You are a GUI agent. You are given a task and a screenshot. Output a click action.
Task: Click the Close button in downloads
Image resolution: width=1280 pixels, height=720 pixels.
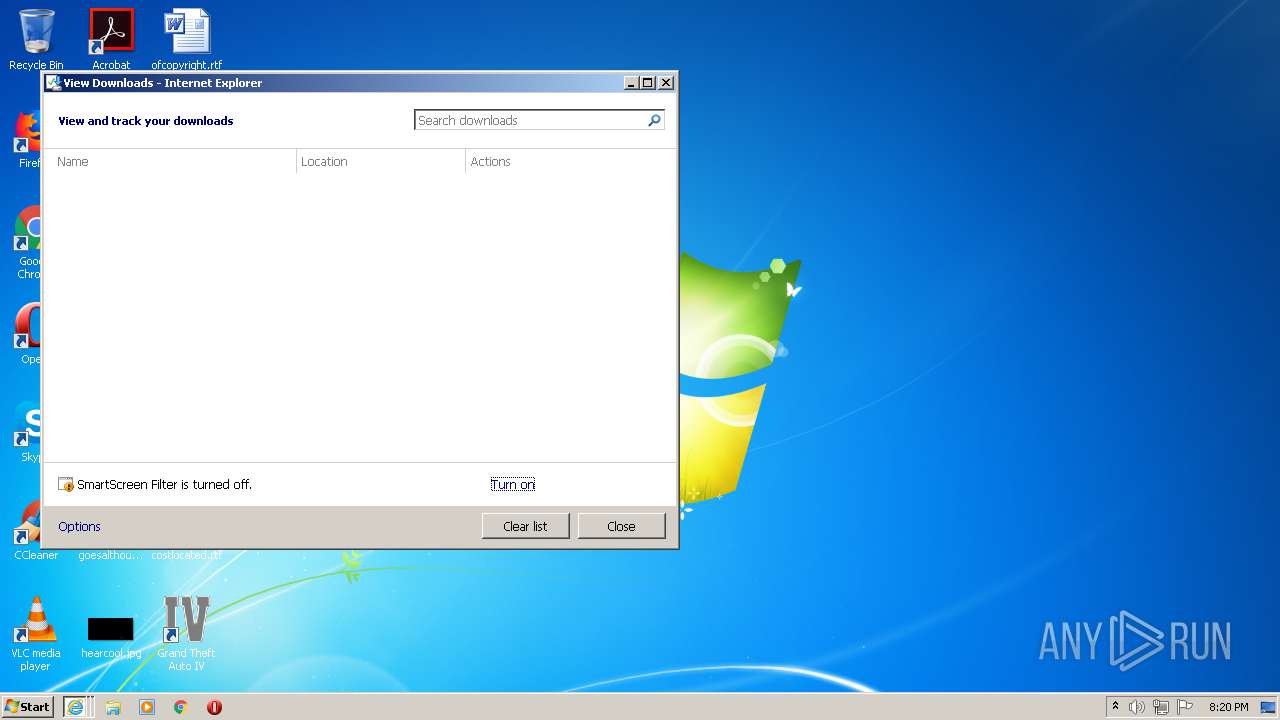click(621, 526)
